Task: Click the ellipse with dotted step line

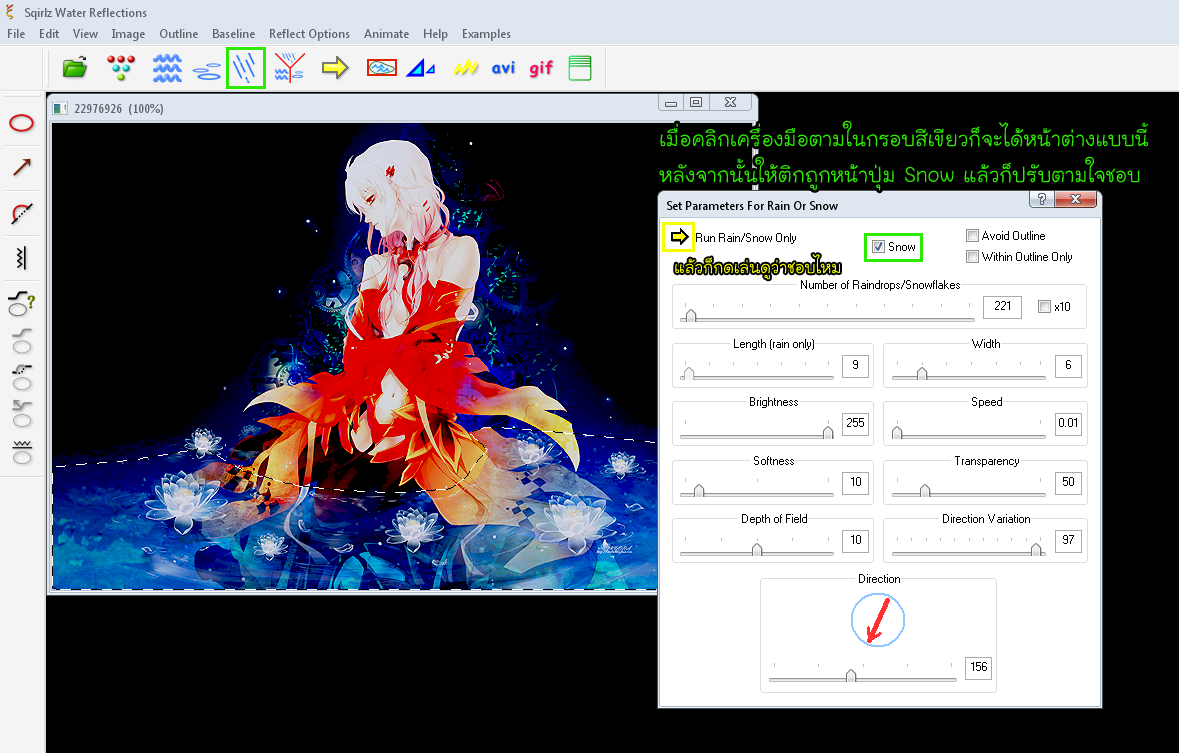Action: tap(22, 378)
